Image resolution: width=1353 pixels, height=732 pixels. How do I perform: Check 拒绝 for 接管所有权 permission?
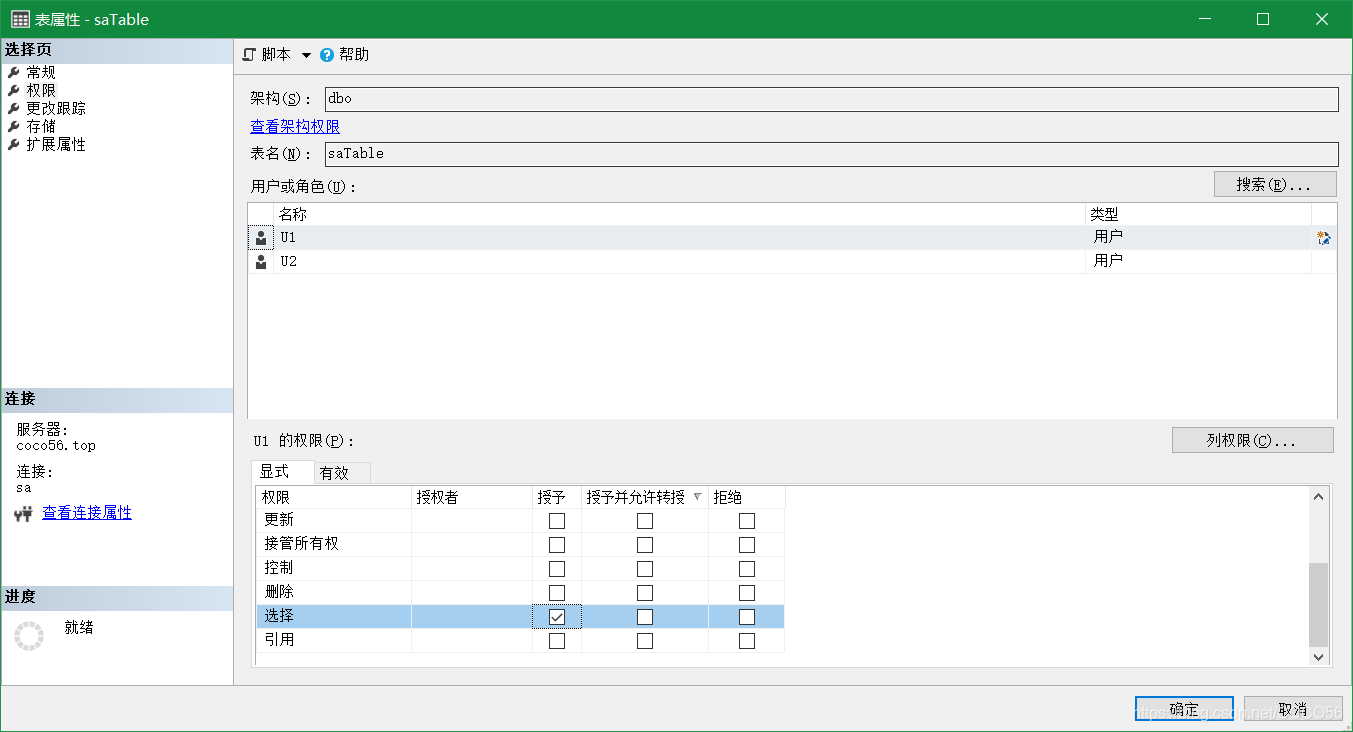point(747,545)
